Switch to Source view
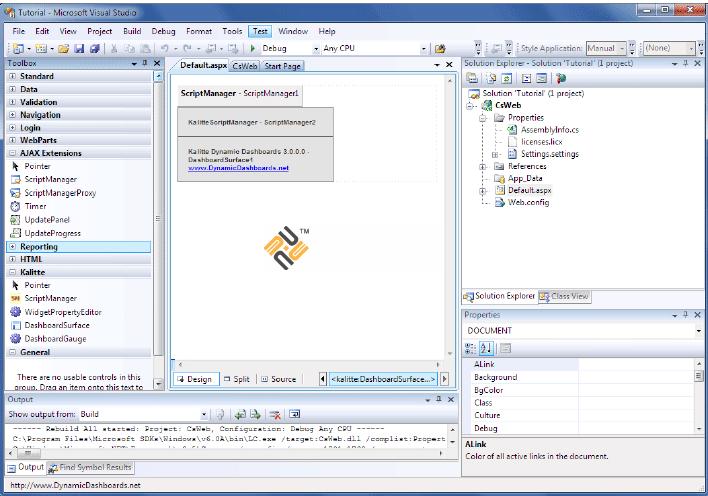This screenshot has height=496, width=708. click(x=279, y=379)
